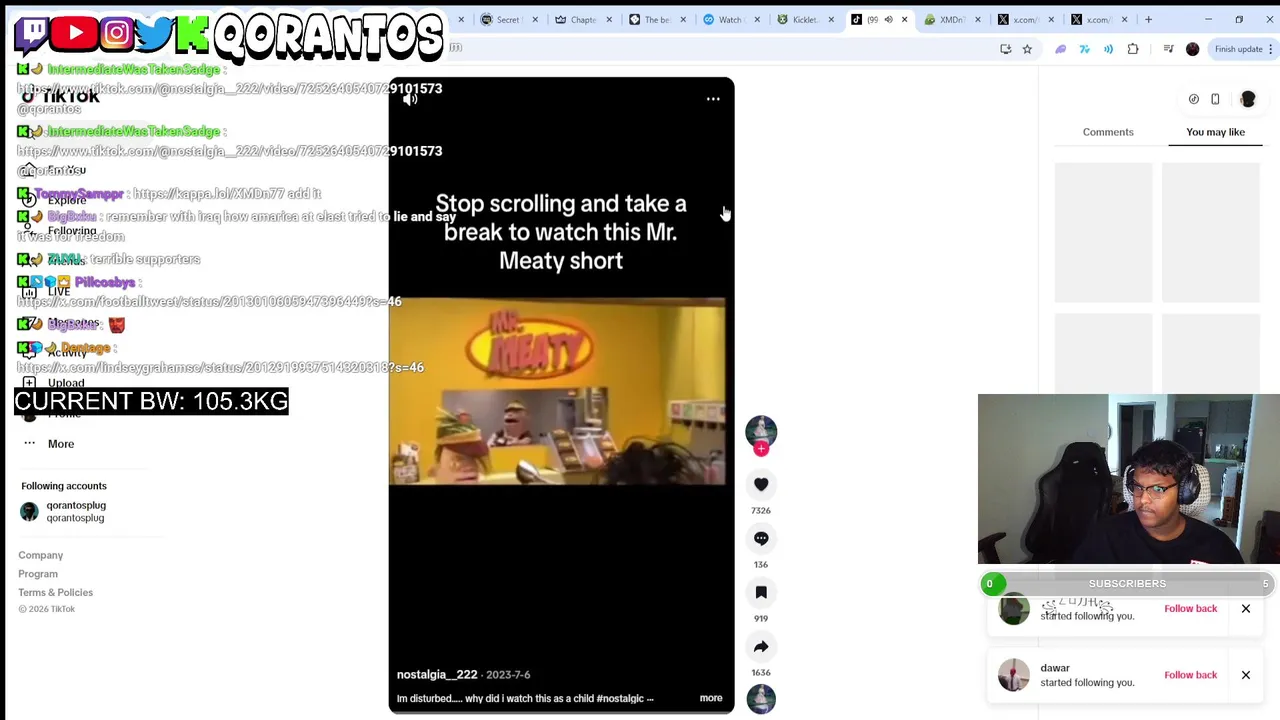Open the browser media control icon
Image resolution: width=1280 pixels, height=720 pixels.
[1168, 49]
